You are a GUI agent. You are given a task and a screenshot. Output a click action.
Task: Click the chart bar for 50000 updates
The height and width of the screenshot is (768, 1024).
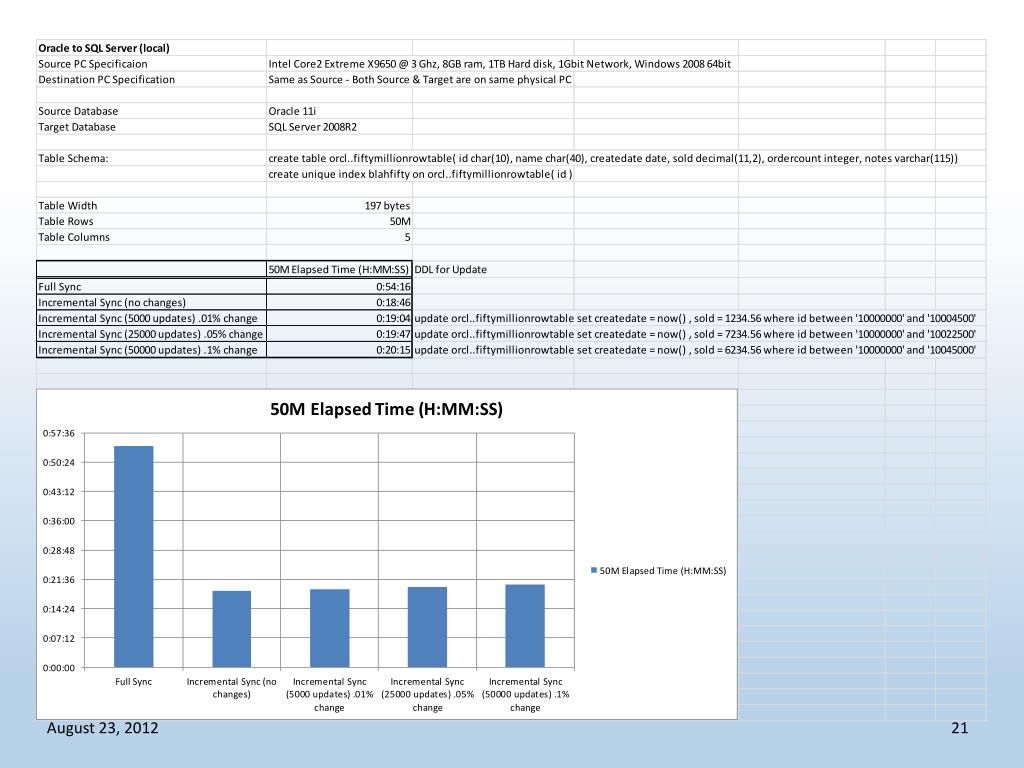click(x=525, y=626)
